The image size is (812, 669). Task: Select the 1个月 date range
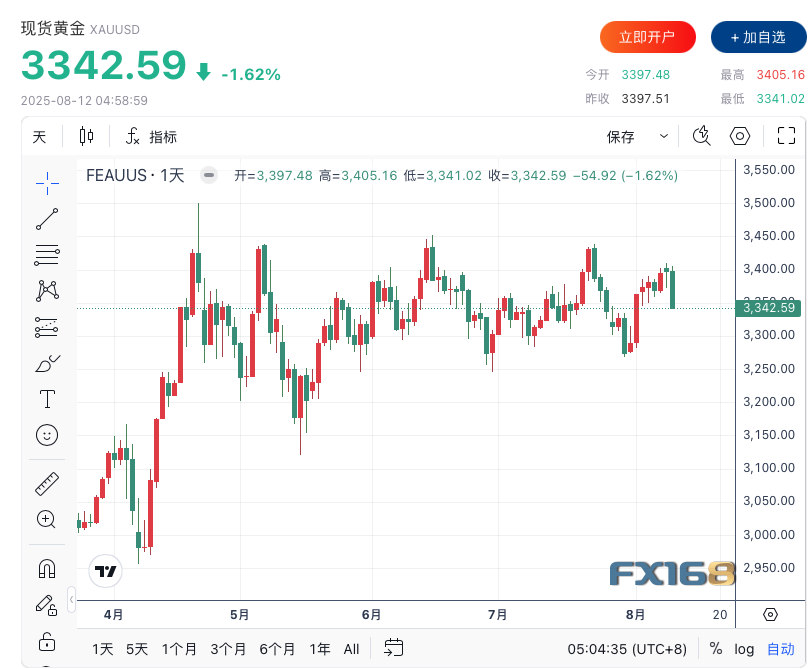pyautogui.click(x=179, y=649)
